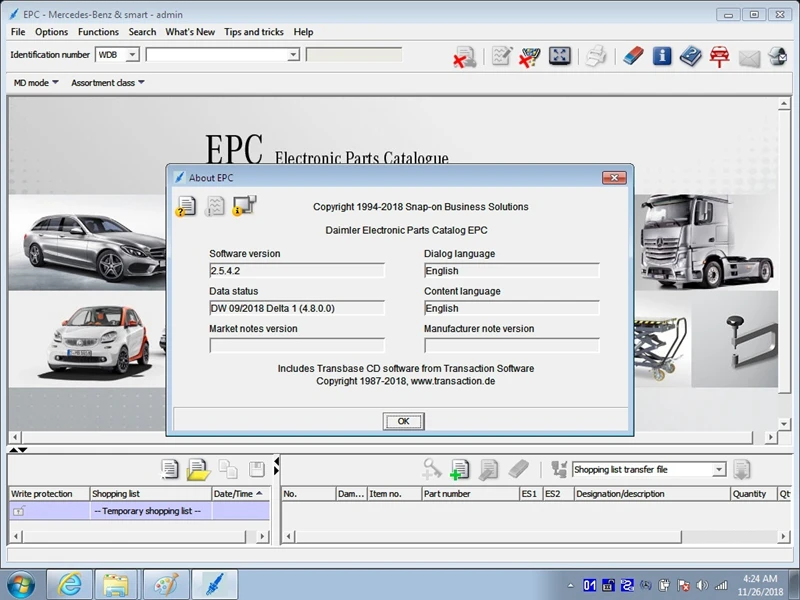Open shopping list folder icon
This screenshot has width=800, height=600.
point(198,469)
